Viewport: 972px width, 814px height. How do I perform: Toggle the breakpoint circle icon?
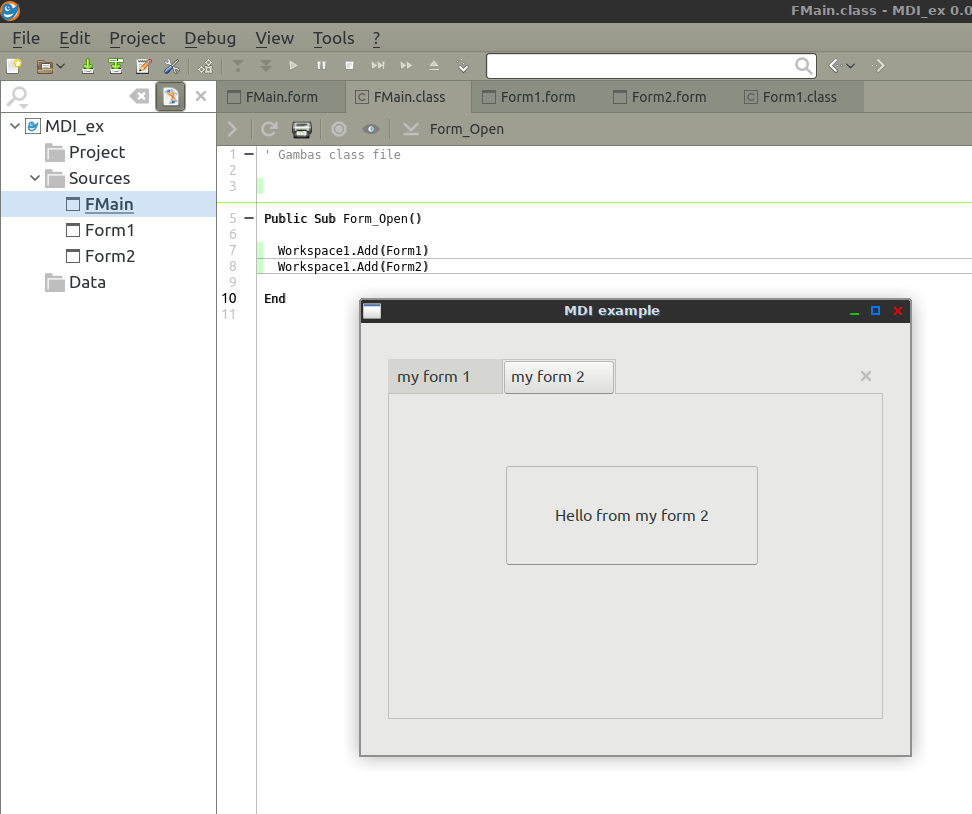339,129
